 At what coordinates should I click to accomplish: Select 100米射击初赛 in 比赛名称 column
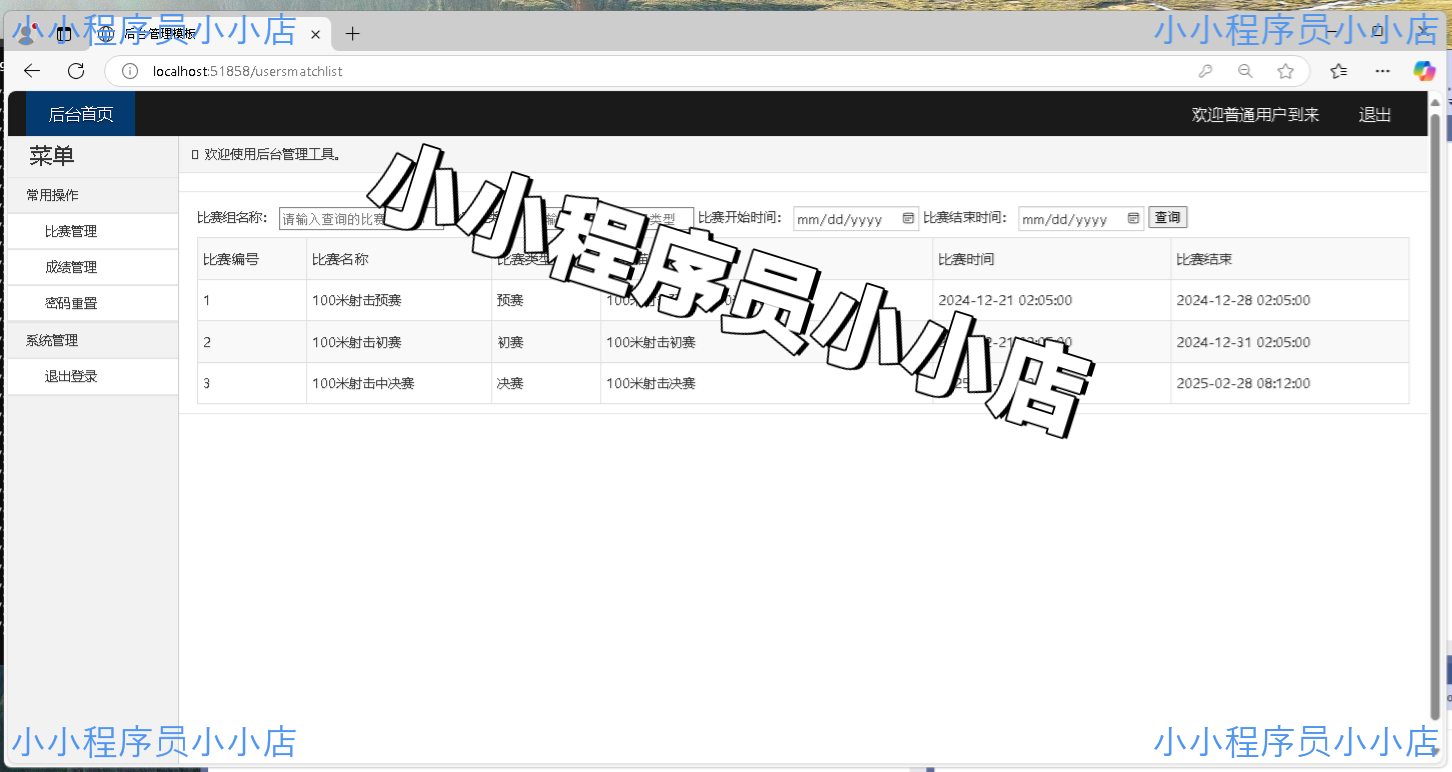pyautogui.click(x=399, y=342)
